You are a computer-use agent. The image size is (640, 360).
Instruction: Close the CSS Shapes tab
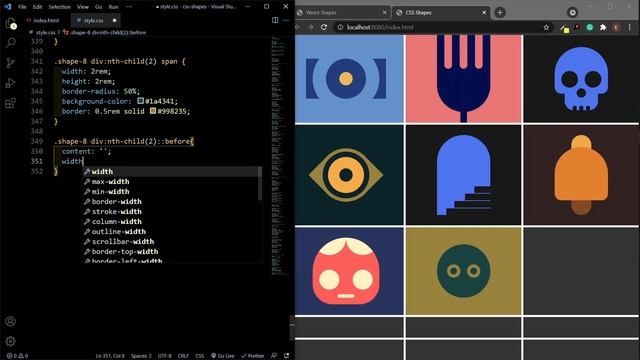[x=484, y=13]
